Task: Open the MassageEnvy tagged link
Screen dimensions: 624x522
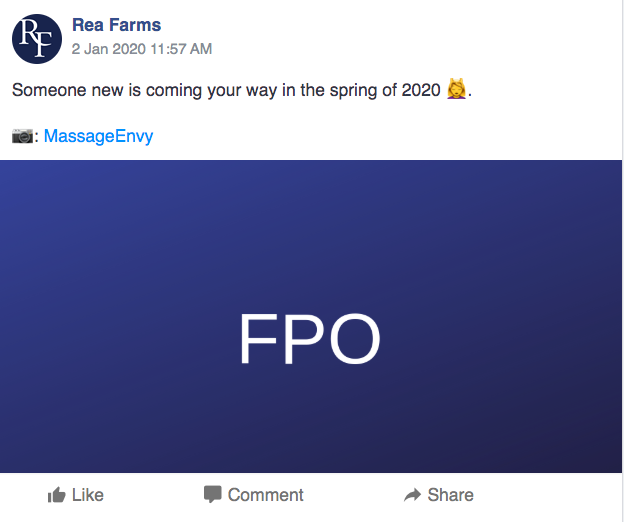Action: click(x=99, y=135)
